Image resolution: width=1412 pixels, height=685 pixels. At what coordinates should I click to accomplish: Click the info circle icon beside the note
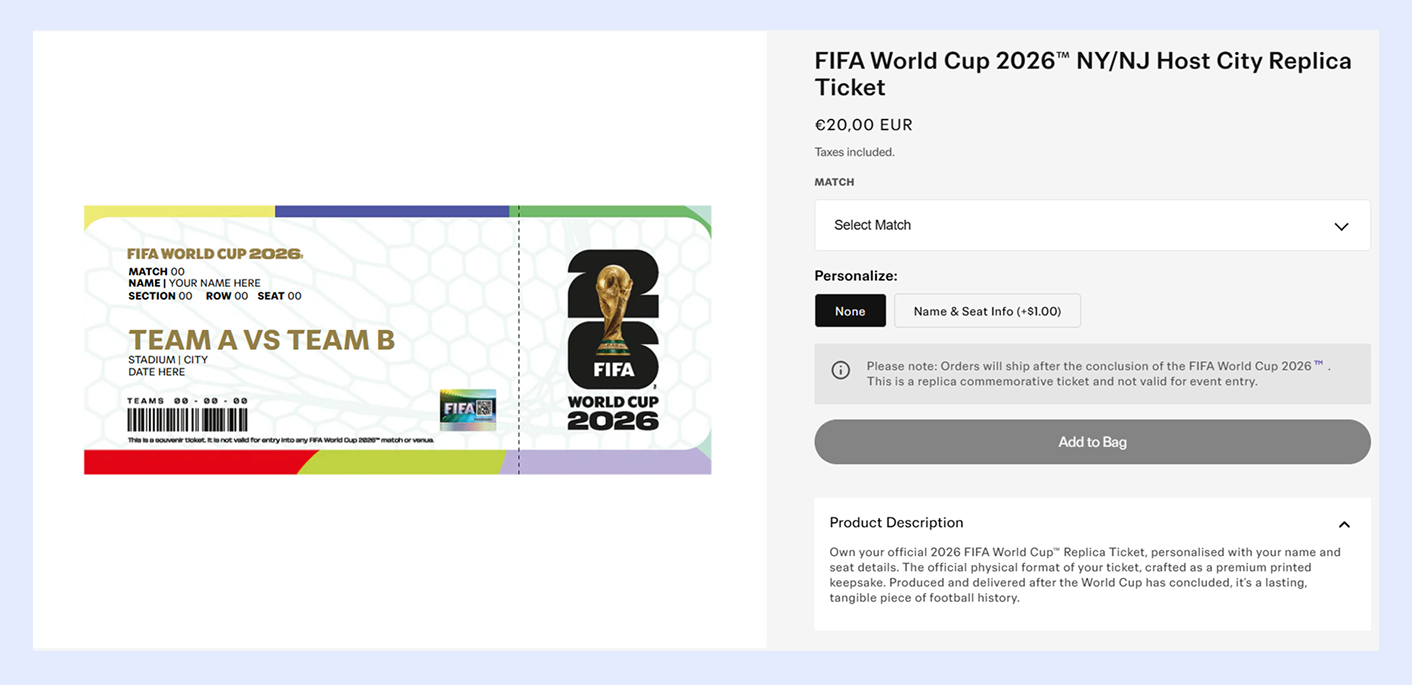tap(841, 370)
